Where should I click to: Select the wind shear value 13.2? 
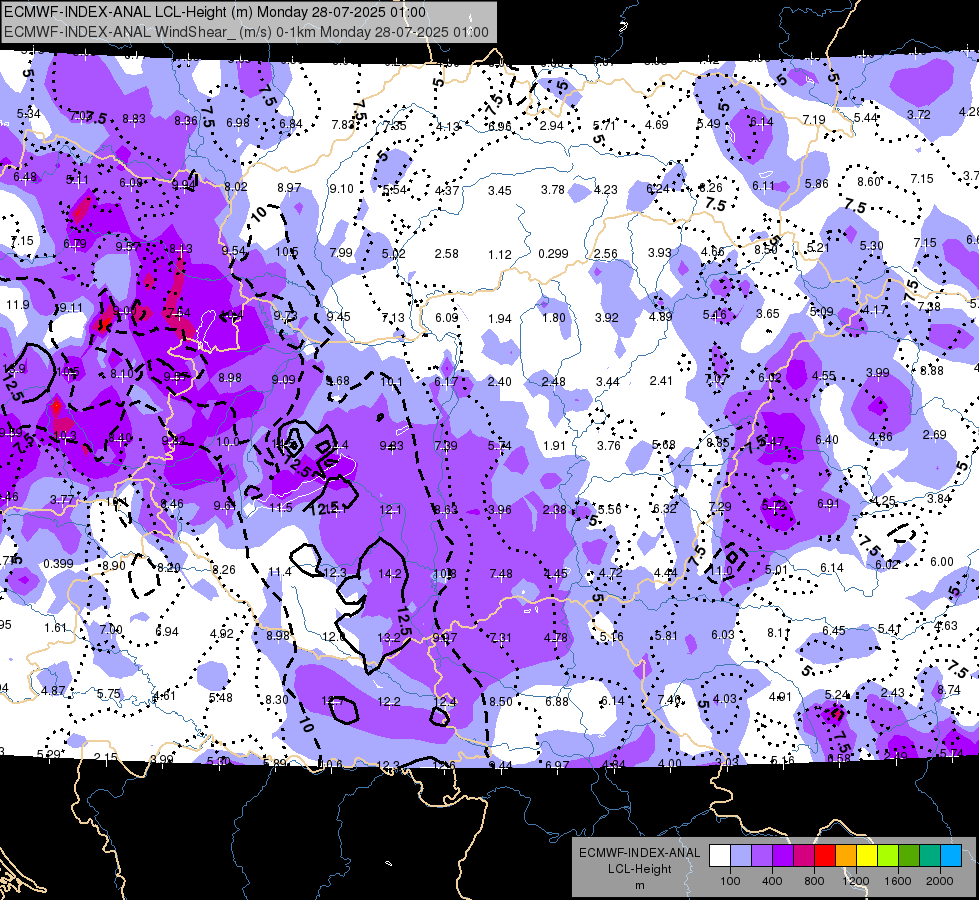[x=388, y=638]
